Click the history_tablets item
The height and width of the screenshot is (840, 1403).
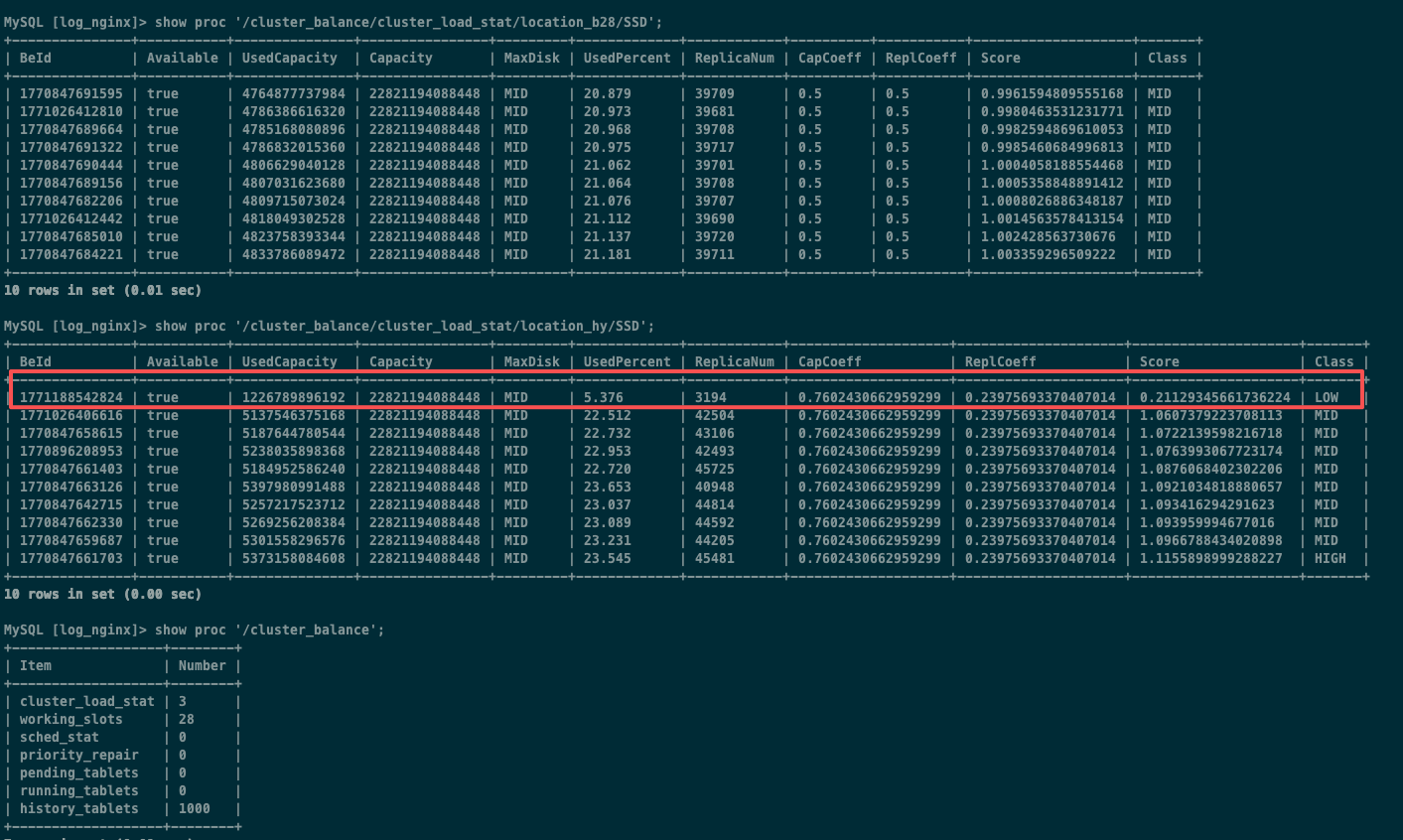[x=79, y=808]
